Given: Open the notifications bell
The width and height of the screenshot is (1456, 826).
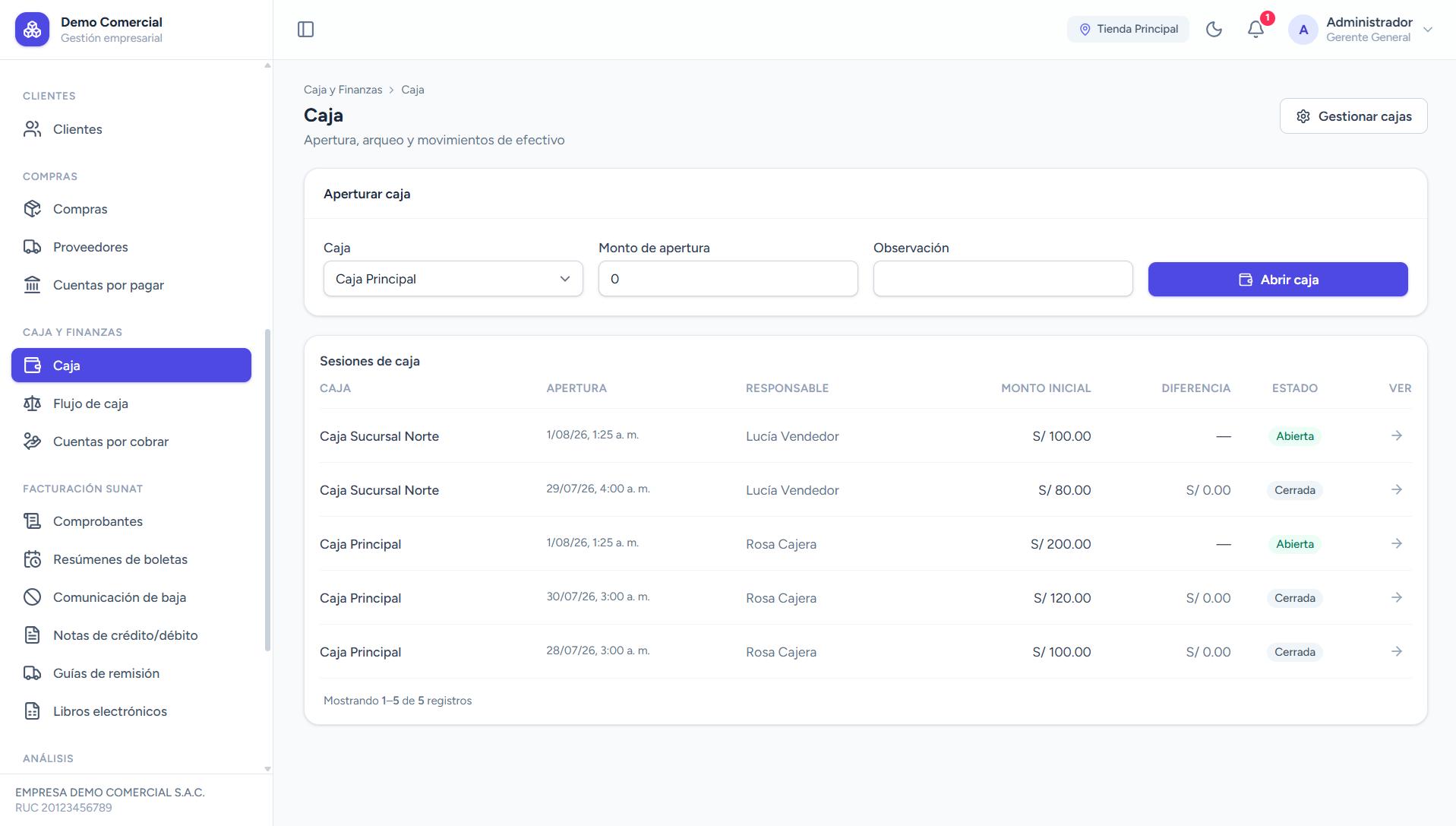Looking at the screenshot, I should click(1255, 30).
